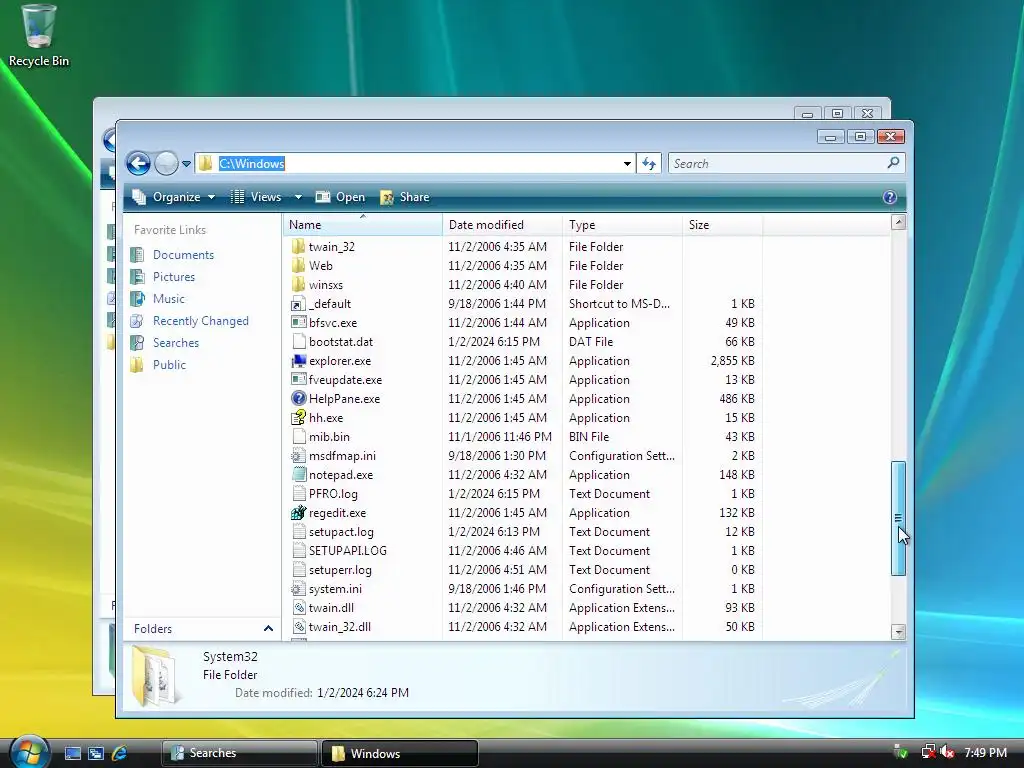
Task: Select the bootstat.dat file icon
Action: (x=298, y=342)
